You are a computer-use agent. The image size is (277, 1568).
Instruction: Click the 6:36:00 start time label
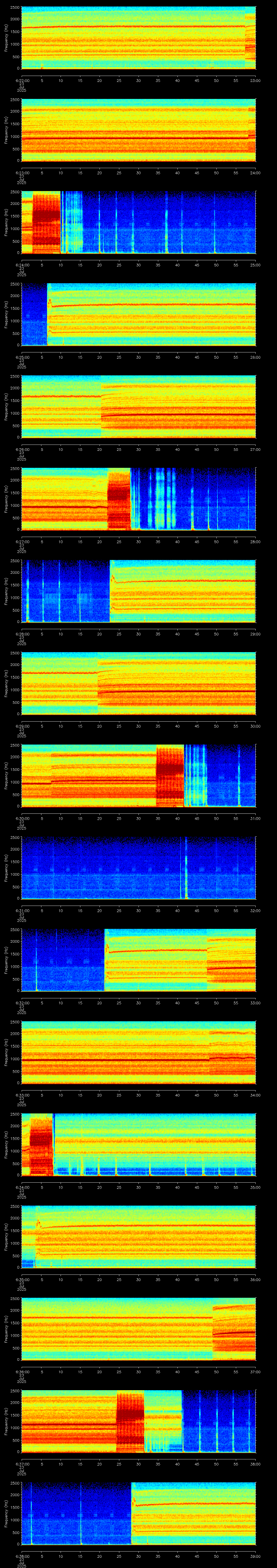(22, 1372)
